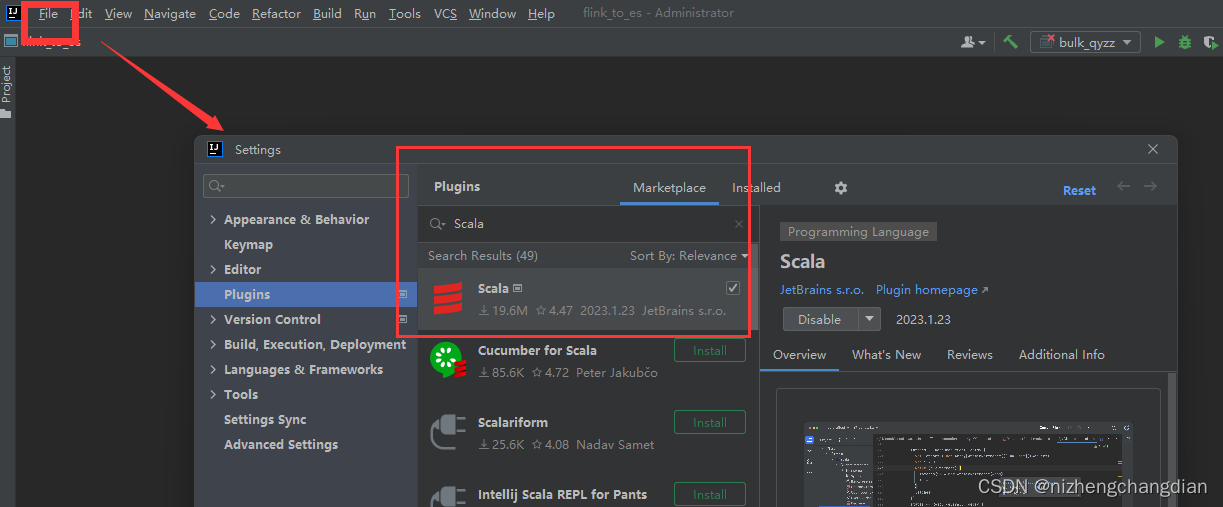
Task: Click the settings search input field
Action: [306, 186]
